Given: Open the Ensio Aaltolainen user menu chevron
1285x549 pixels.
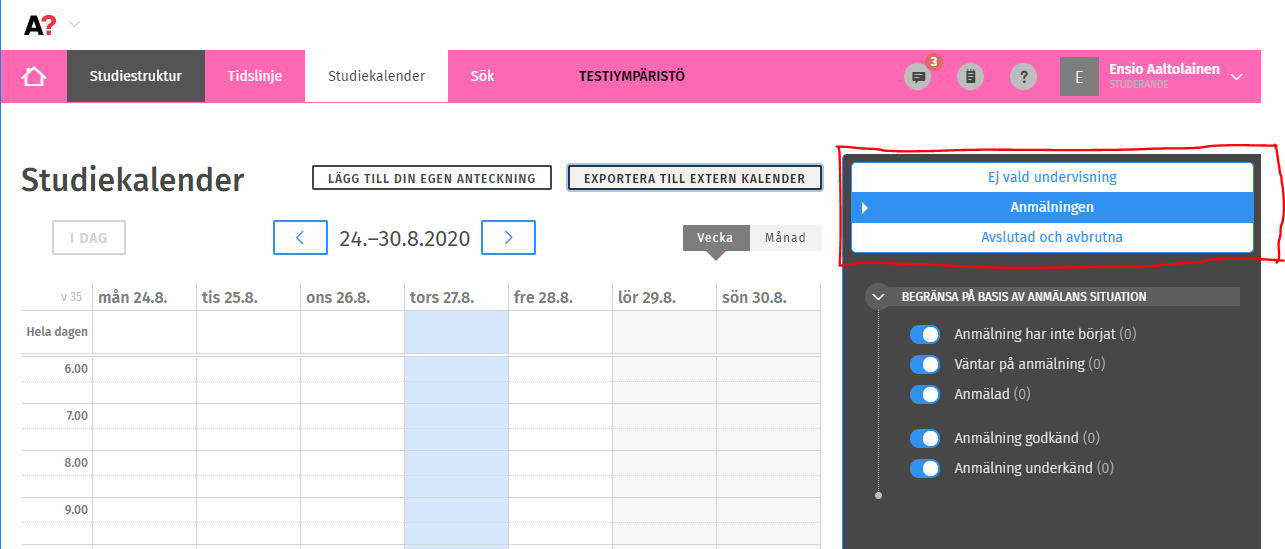Looking at the screenshot, I should point(1237,77).
